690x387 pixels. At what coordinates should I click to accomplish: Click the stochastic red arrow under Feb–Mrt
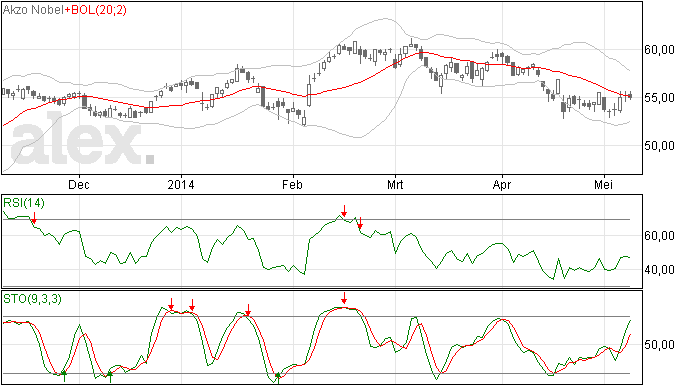(344, 298)
